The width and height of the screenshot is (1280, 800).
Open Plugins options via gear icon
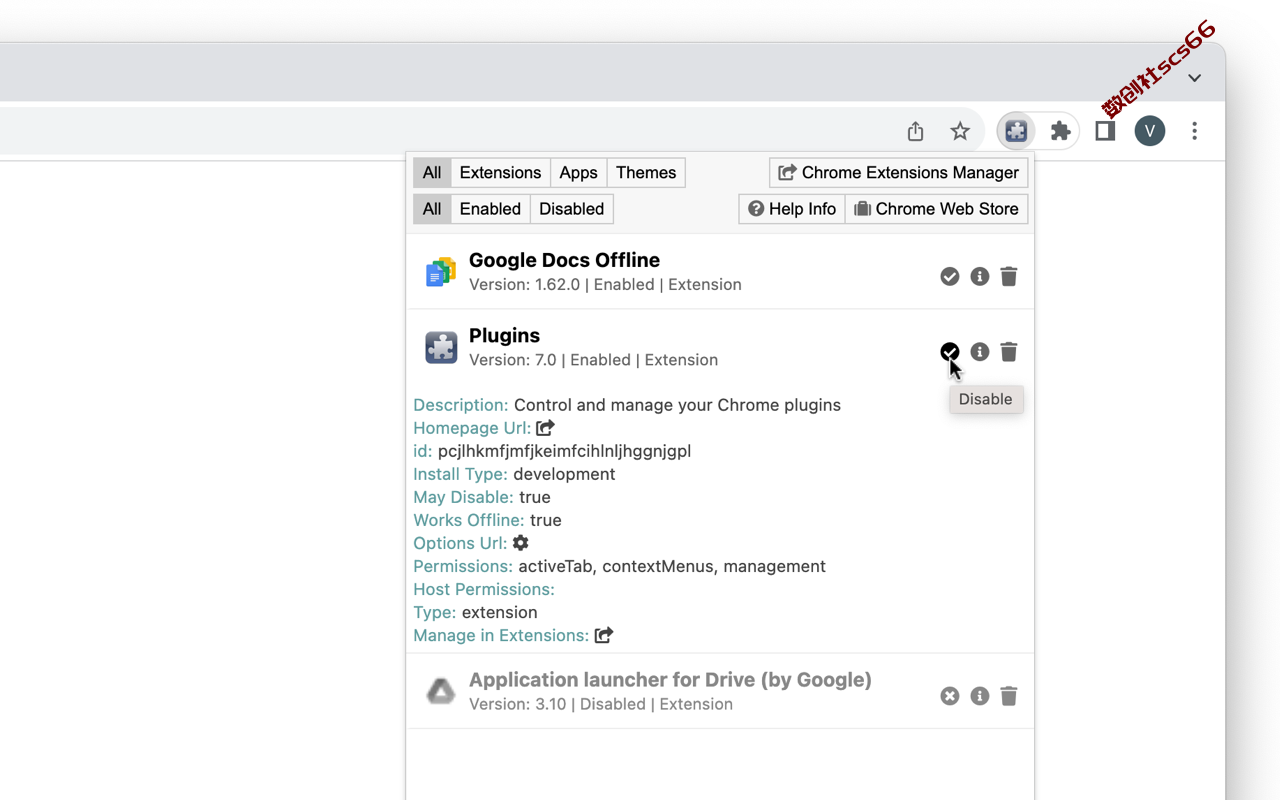[x=521, y=543]
